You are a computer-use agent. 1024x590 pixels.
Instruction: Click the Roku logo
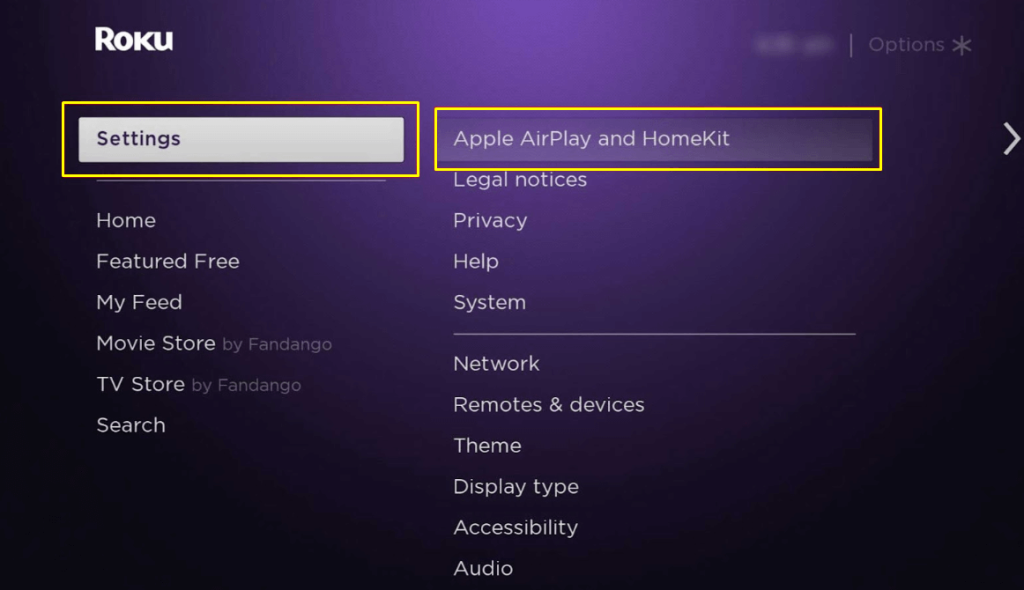coord(134,40)
